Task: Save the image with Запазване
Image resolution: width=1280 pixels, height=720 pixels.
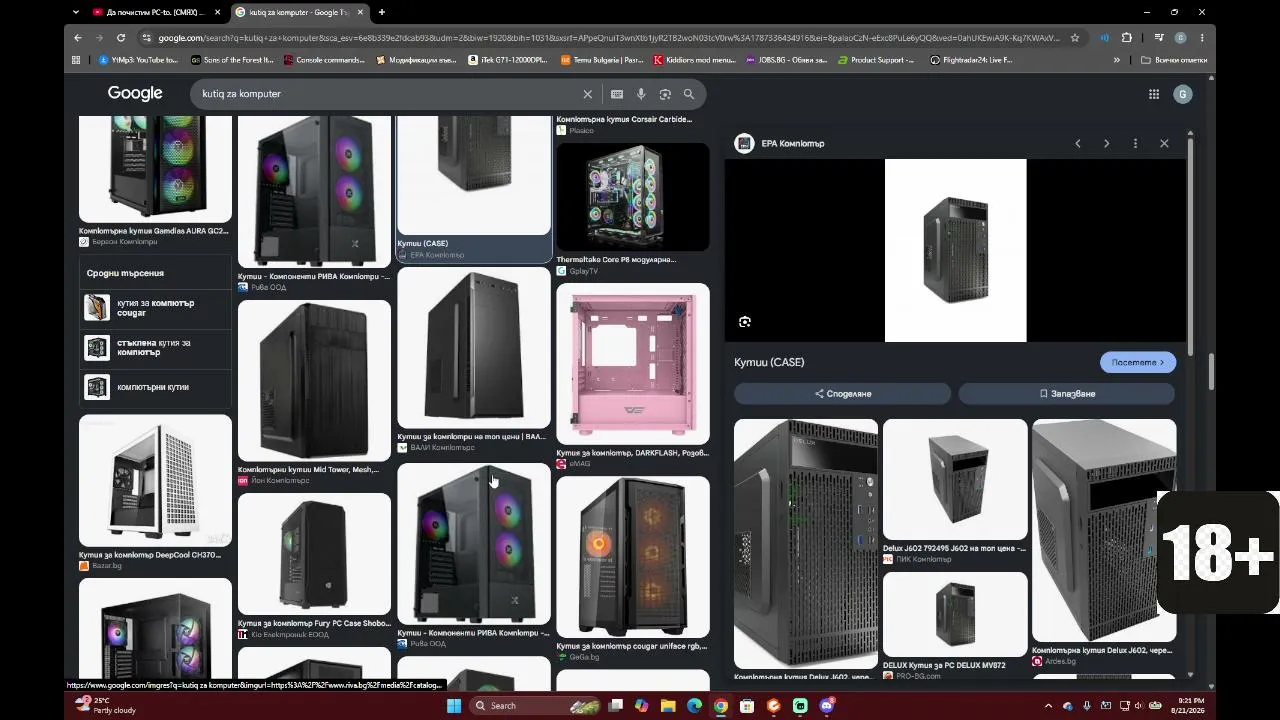Action: click(x=1067, y=394)
